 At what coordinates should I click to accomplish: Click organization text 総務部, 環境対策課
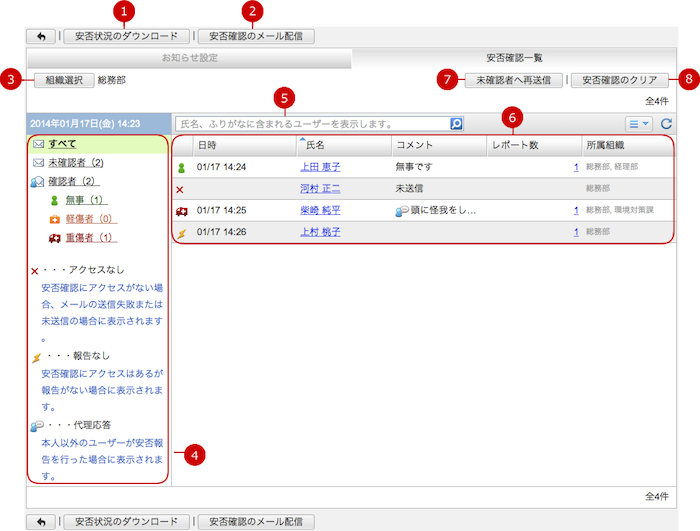pos(620,210)
